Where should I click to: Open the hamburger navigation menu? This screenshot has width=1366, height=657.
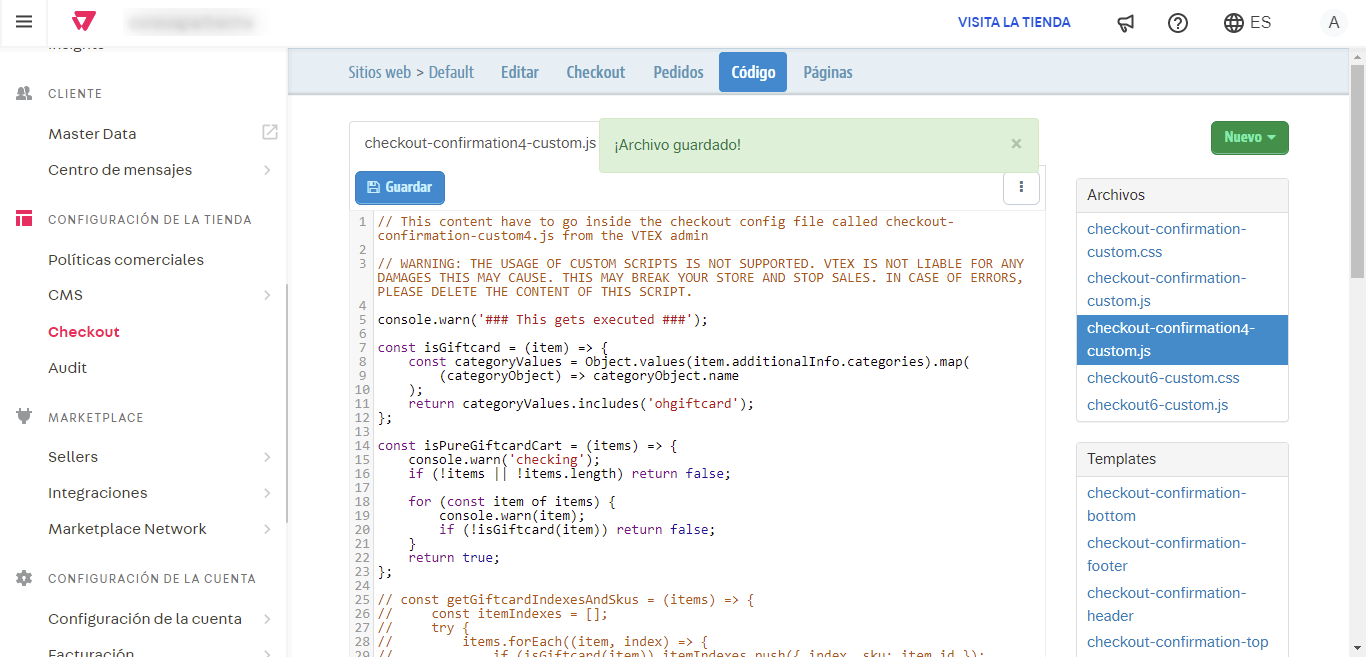24,22
